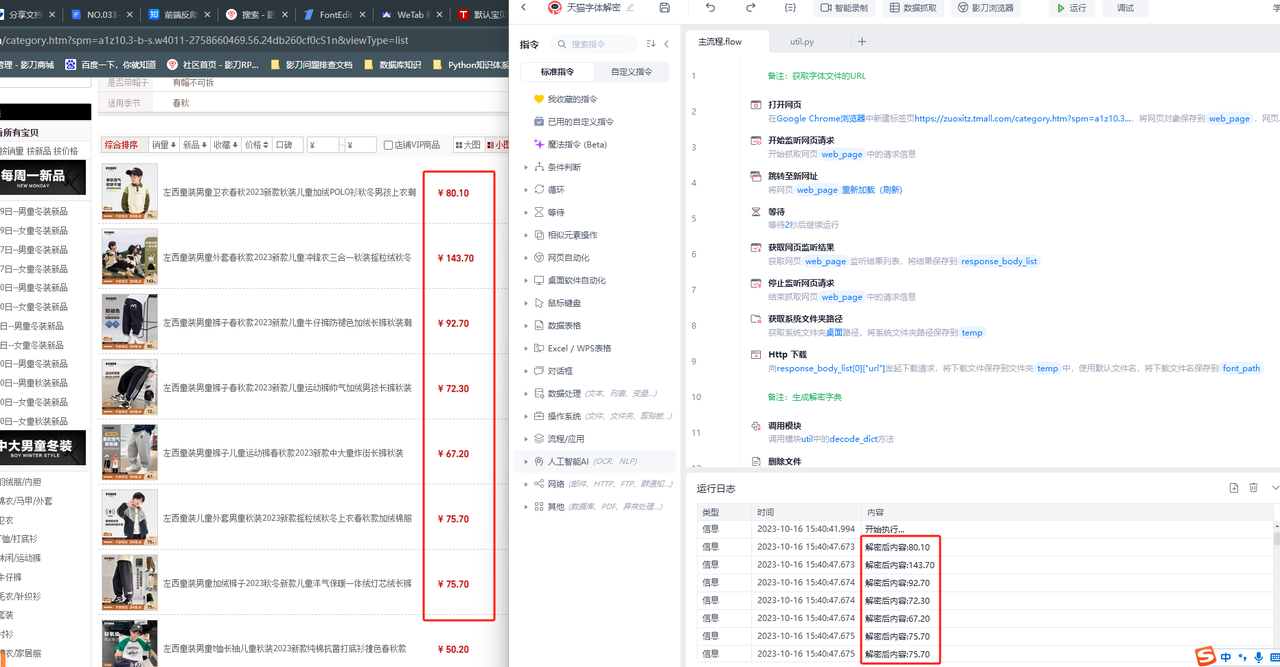This screenshot has height=667, width=1280.
Task: Expand the 网页自动化 instruction group
Action: pos(527,257)
